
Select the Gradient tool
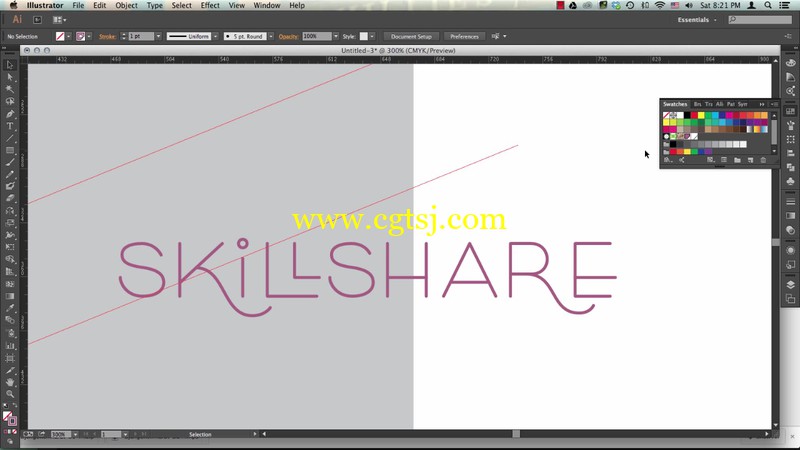(x=10, y=296)
